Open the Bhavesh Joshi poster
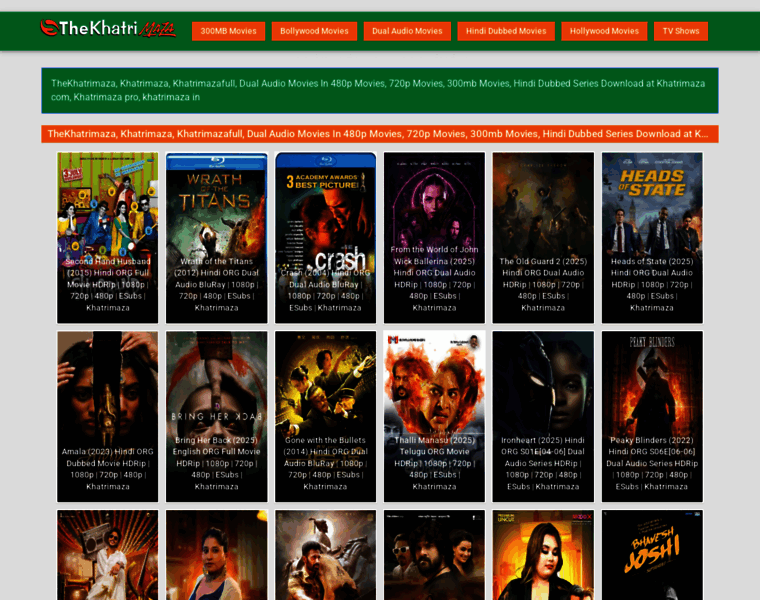 [652, 555]
